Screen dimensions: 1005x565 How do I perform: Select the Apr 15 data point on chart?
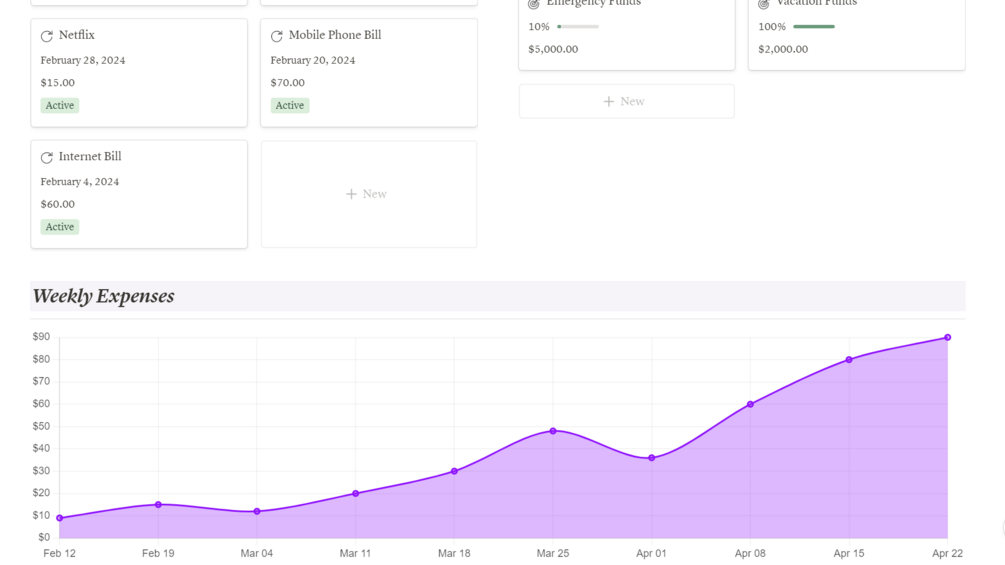tap(849, 359)
